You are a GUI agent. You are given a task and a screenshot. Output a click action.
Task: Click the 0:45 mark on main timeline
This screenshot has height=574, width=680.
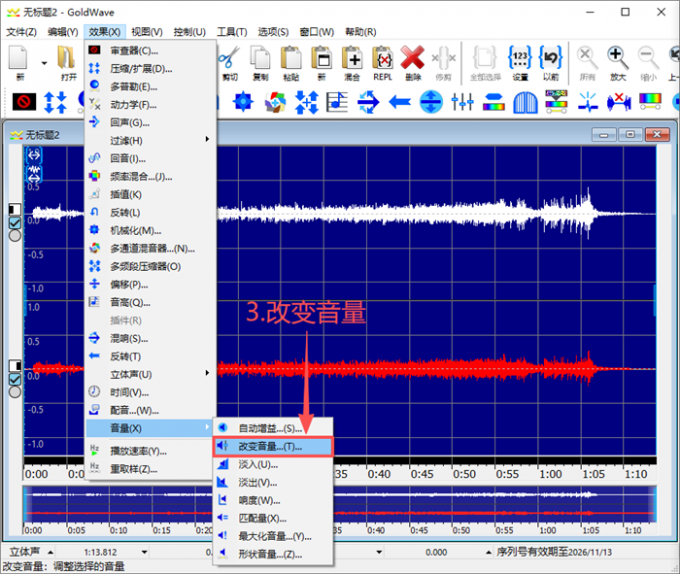click(422, 474)
